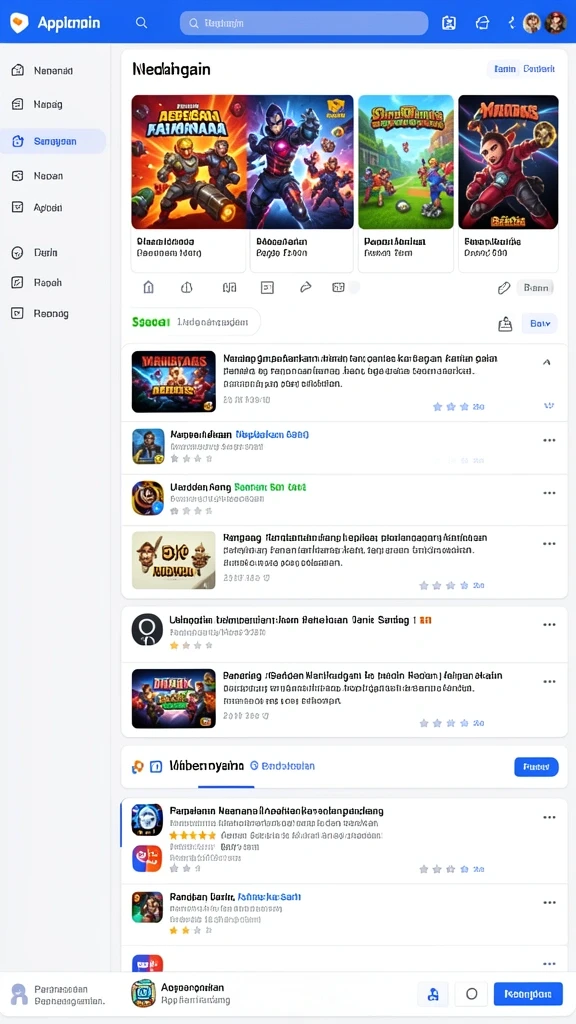Select the Conterit tab beside Neolahgain
The width and height of the screenshot is (576, 1024).
coord(539,69)
